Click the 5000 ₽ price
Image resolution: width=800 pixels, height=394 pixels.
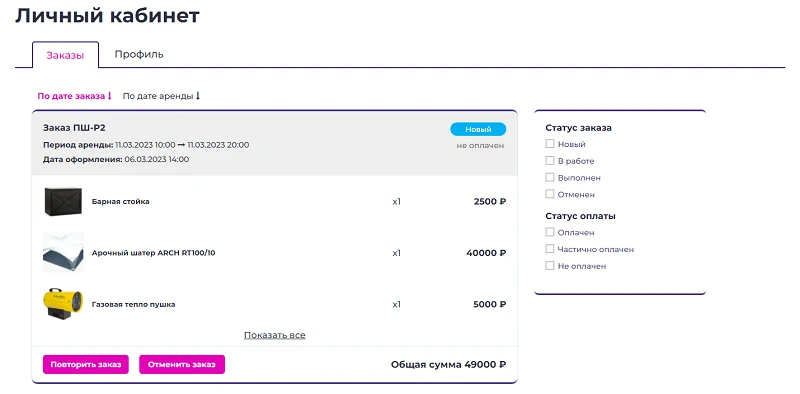(490, 304)
